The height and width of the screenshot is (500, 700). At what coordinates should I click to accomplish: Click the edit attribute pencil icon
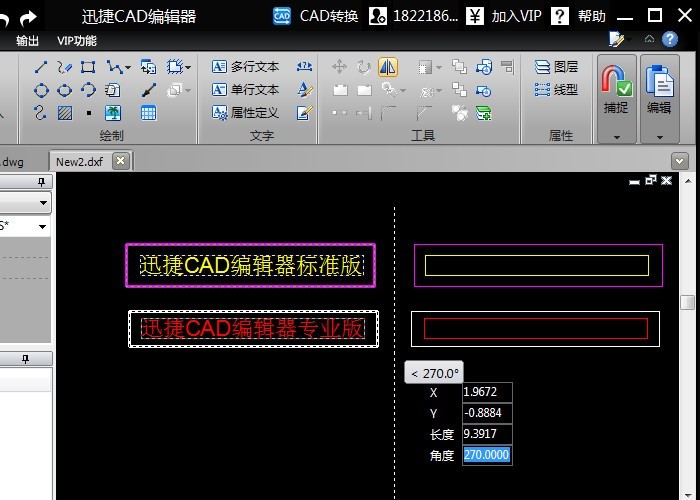(x=304, y=113)
